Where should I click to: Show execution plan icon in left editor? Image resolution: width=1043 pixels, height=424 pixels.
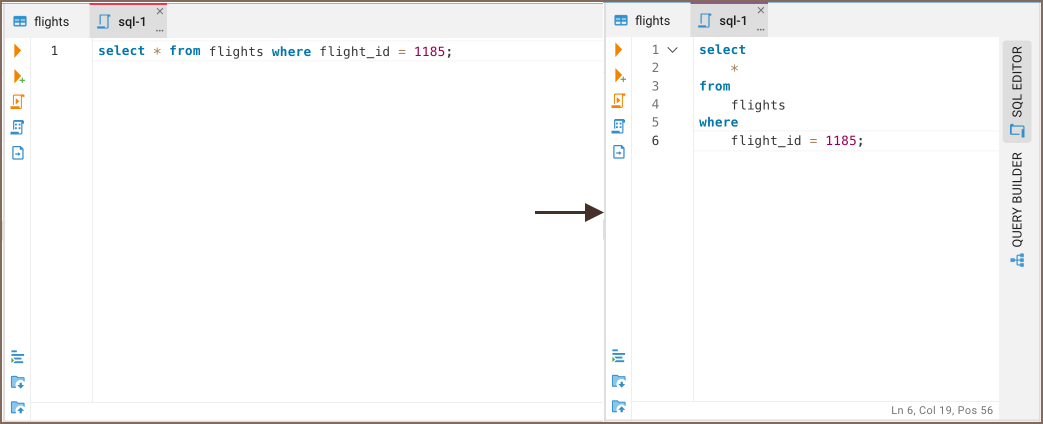18,127
